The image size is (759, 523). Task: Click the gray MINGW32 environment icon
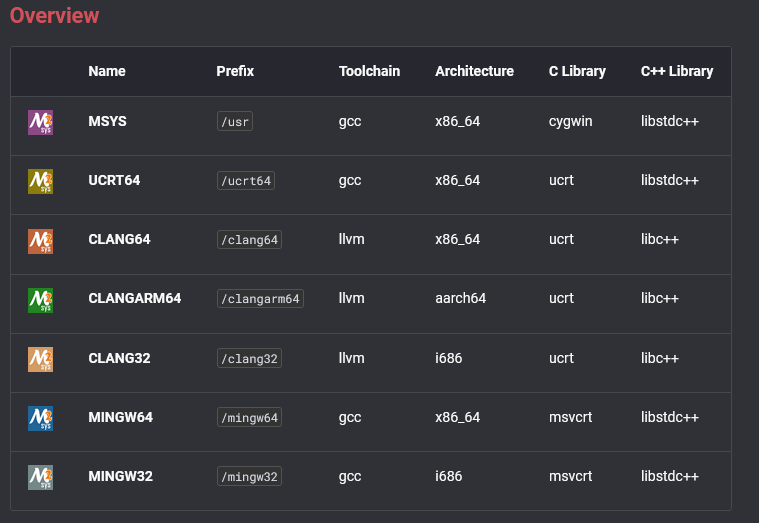40,477
